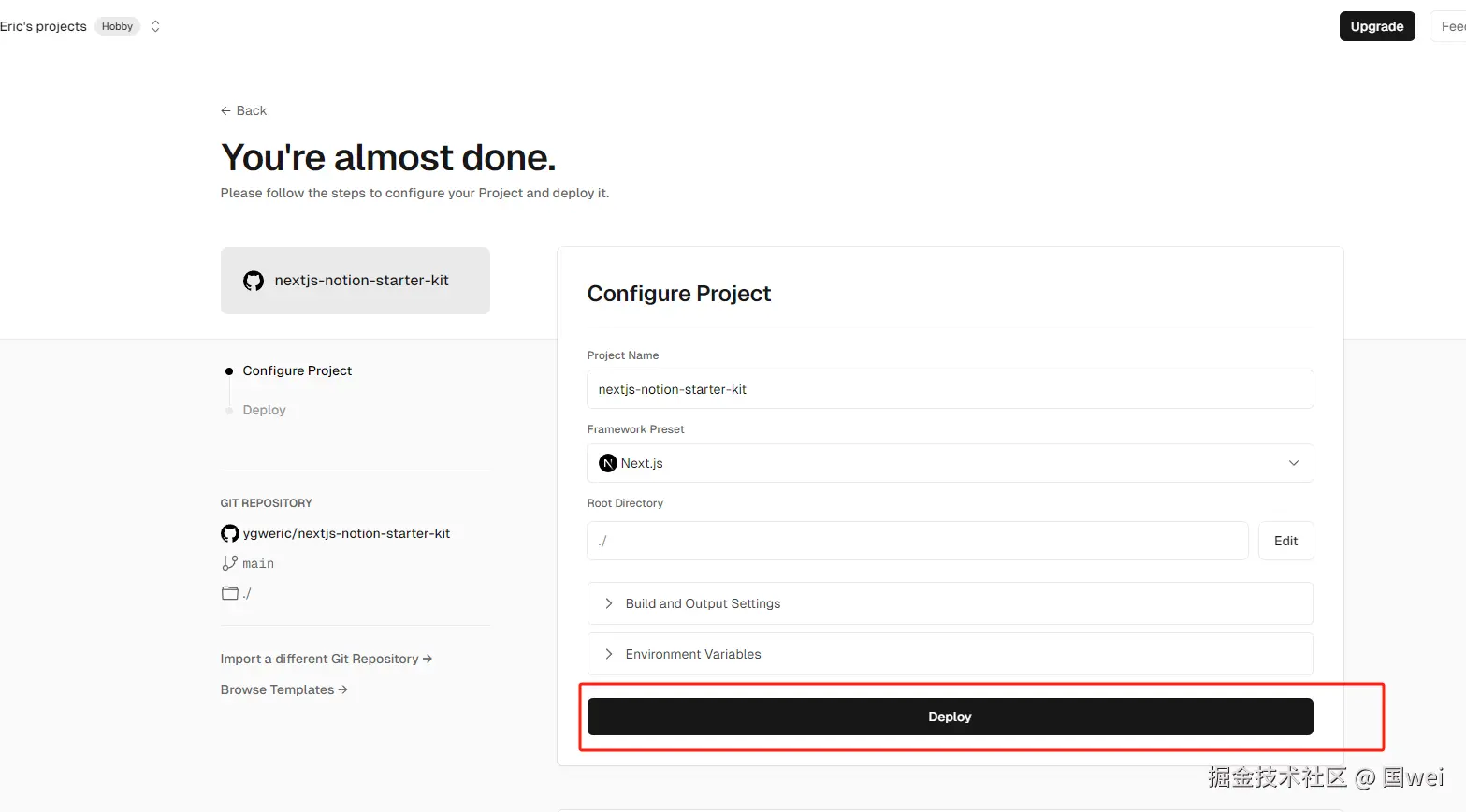The width and height of the screenshot is (1466, 812).
Task: Click the git branch icon beside main
Action: coord(229,563)
